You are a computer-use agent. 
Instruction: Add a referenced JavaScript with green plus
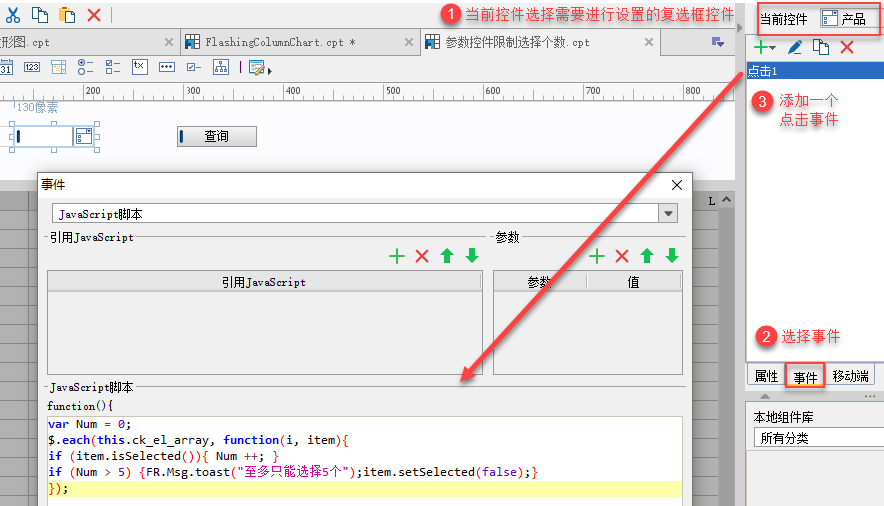pyautogui.click(x=397, y=256)
